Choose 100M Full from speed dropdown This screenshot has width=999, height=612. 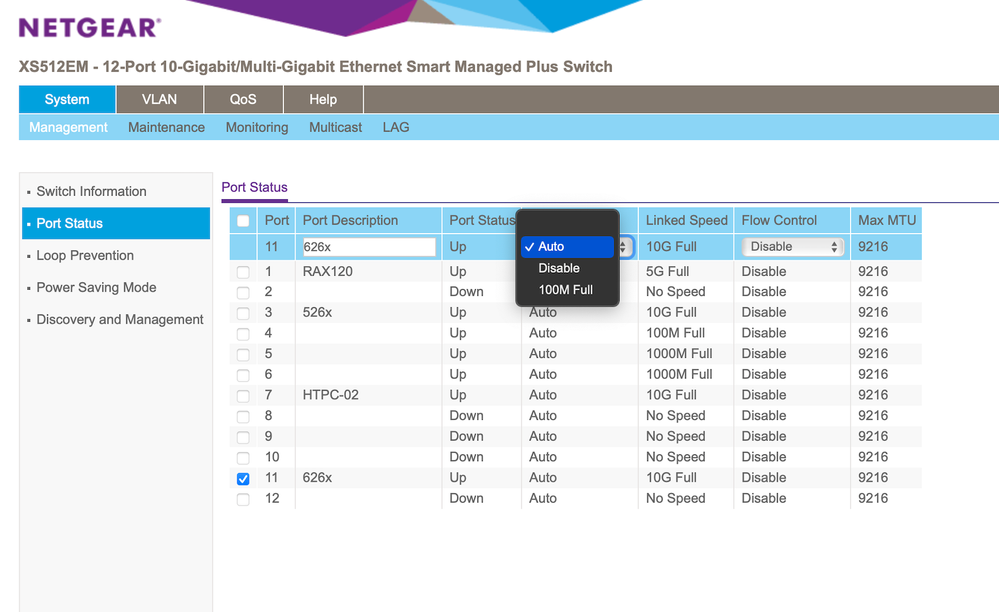tap(565, 290)
